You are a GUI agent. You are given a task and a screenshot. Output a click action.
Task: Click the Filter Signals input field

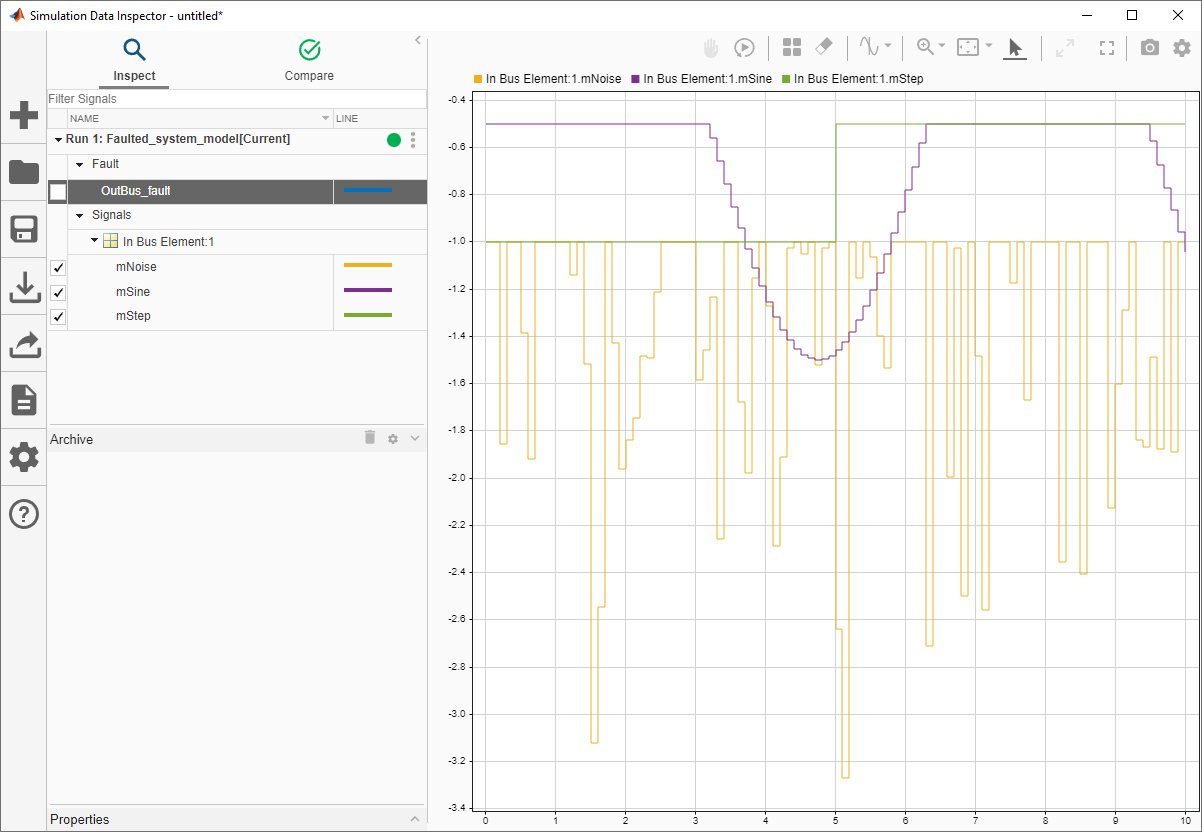coord(237,99)
